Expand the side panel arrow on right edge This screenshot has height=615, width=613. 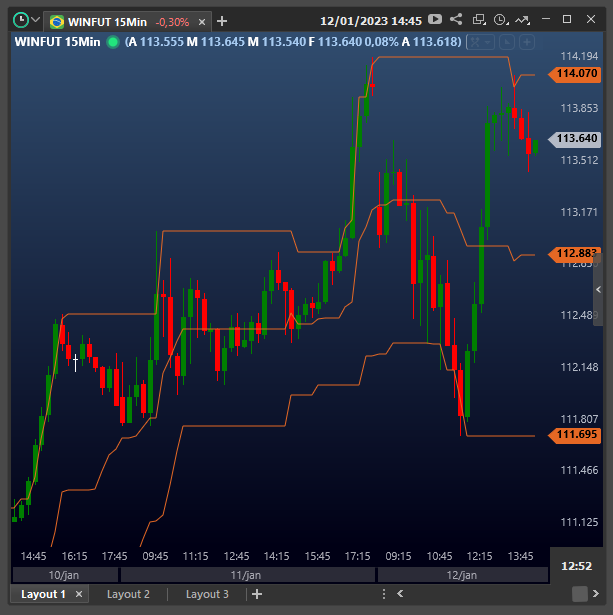598,289
